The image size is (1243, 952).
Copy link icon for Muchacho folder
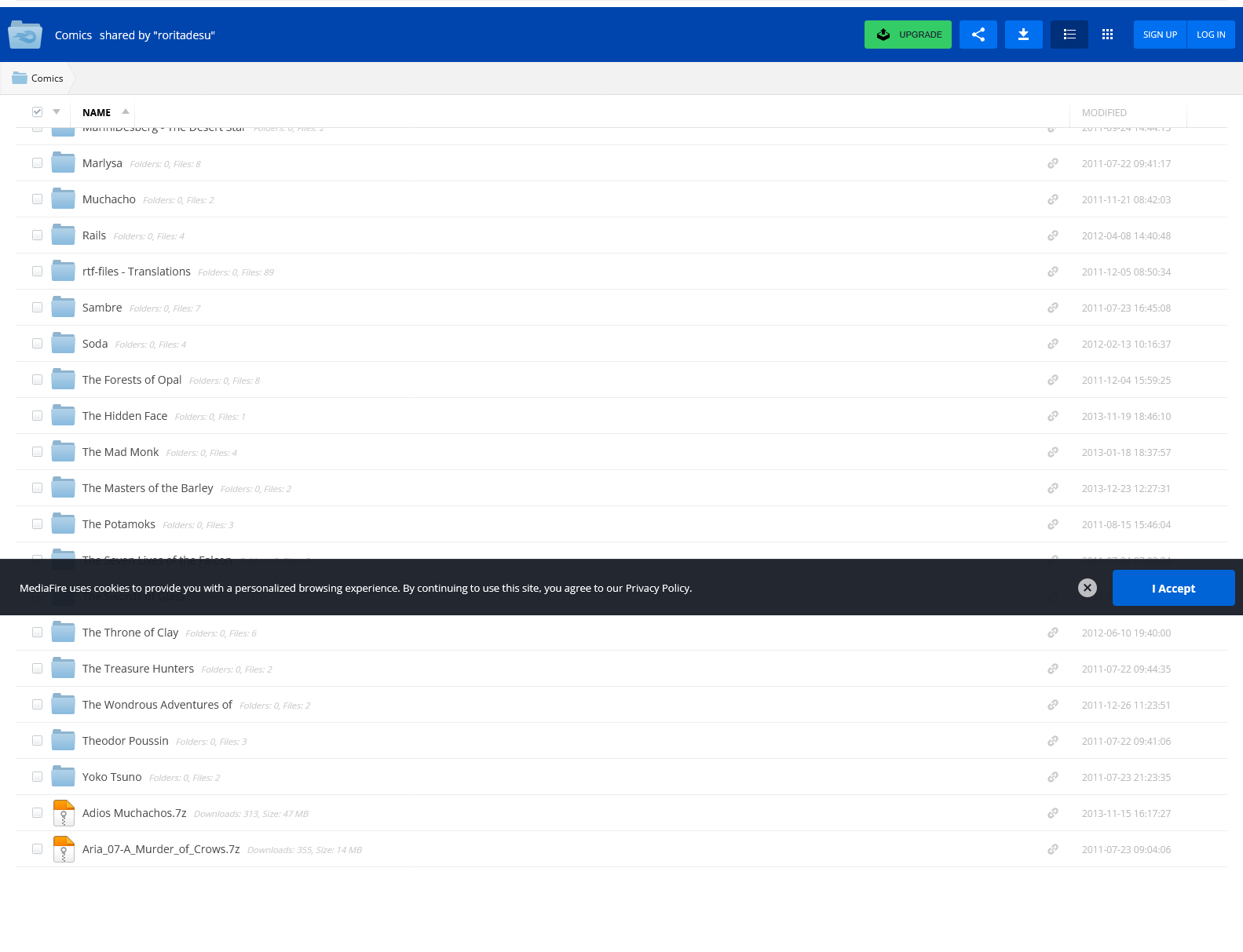click(x=1053, y=199)
